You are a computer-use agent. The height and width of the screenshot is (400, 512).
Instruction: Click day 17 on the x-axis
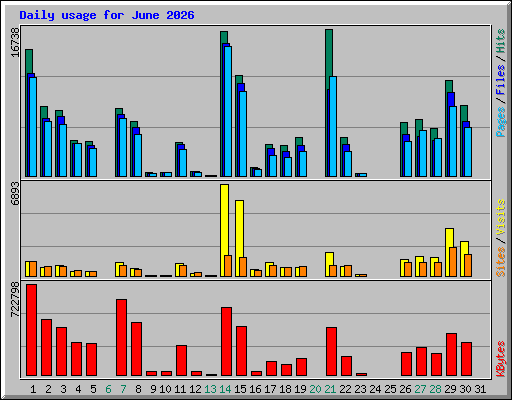pos(270,389)
